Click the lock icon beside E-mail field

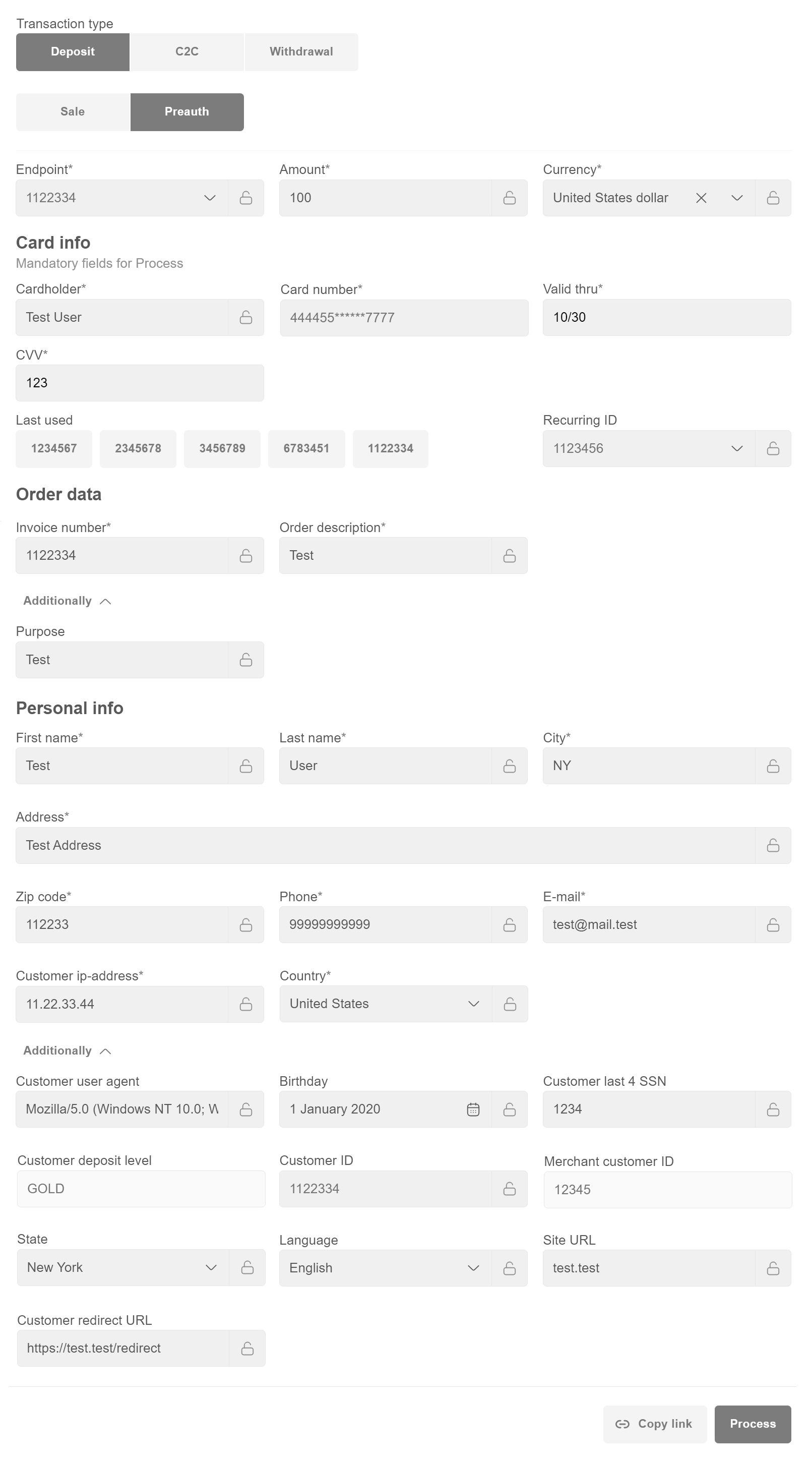coord(772,925)
